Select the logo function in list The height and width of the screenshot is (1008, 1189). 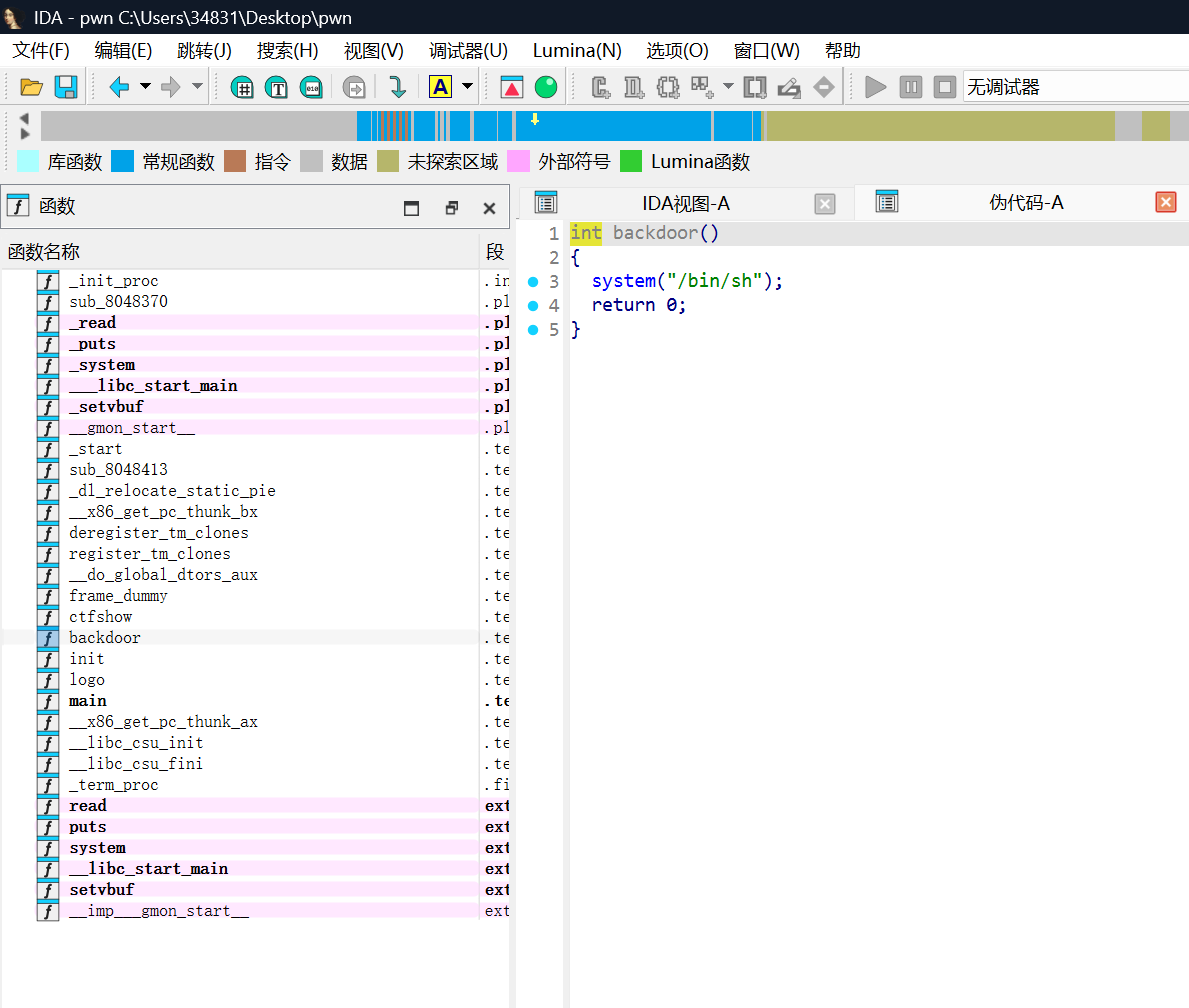tap(256, 680)
